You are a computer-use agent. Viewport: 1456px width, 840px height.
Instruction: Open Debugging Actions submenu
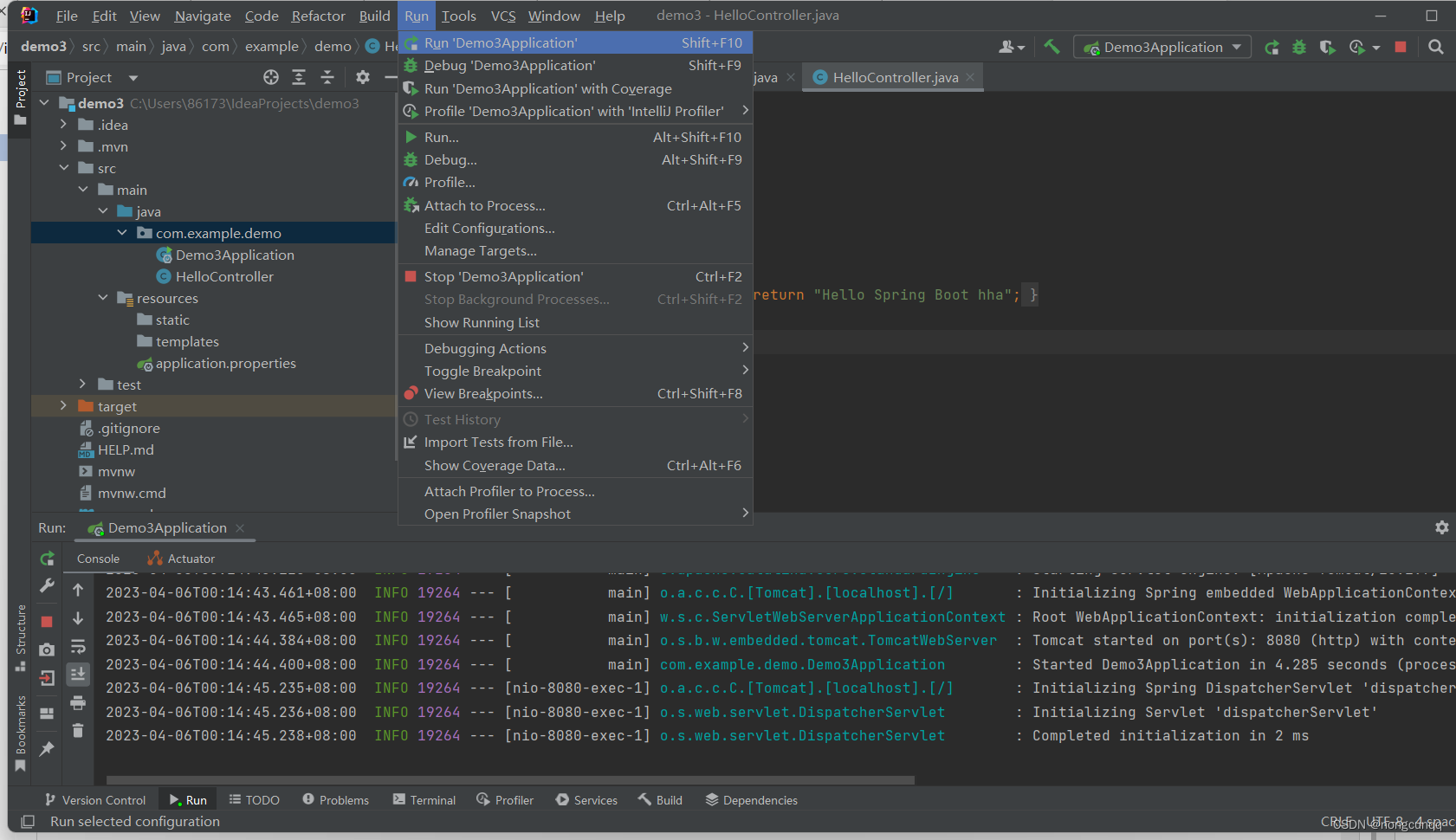point(575,348)
